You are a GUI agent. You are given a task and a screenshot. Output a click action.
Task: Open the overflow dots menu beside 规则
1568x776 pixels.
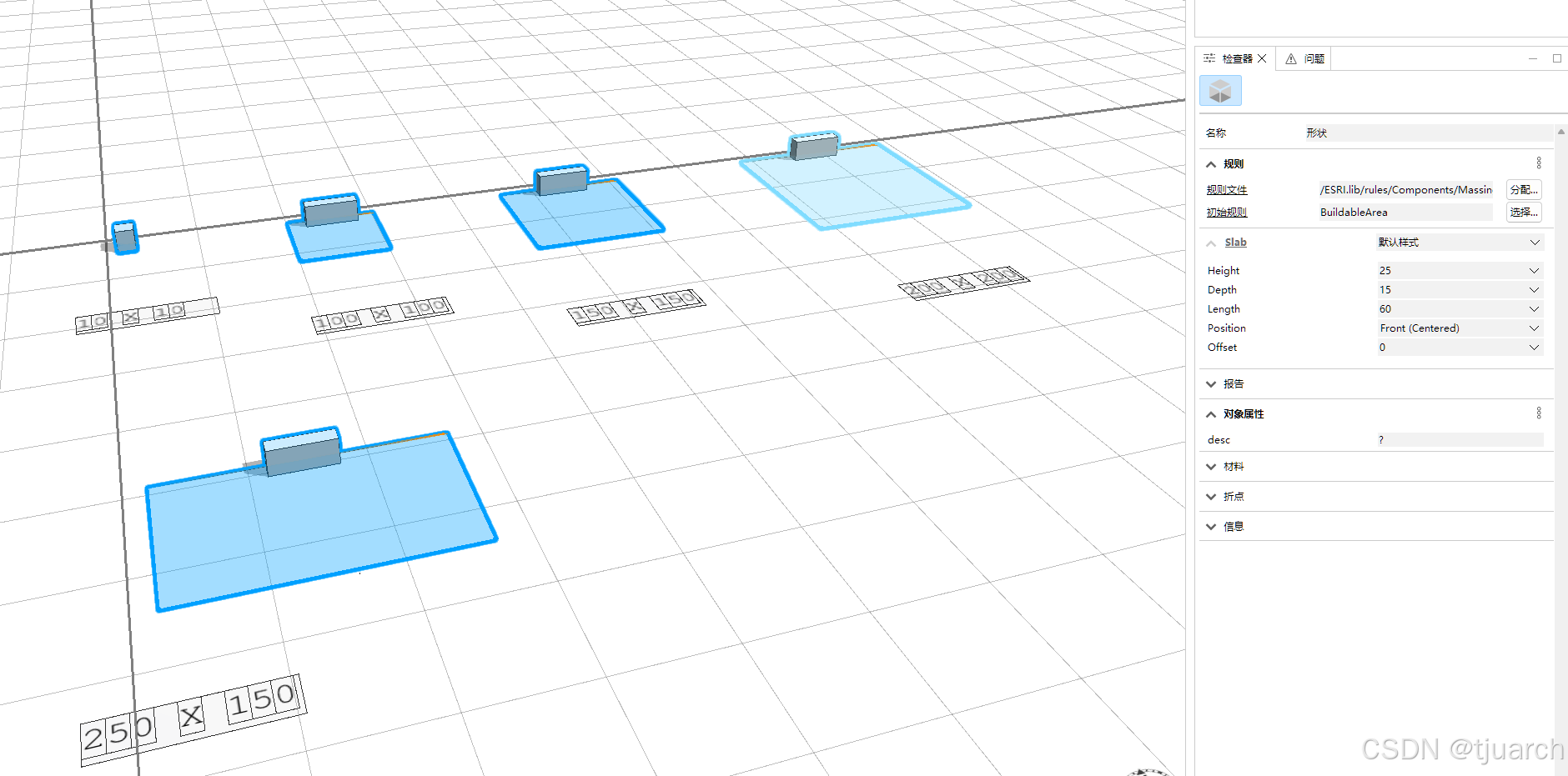1539,162
